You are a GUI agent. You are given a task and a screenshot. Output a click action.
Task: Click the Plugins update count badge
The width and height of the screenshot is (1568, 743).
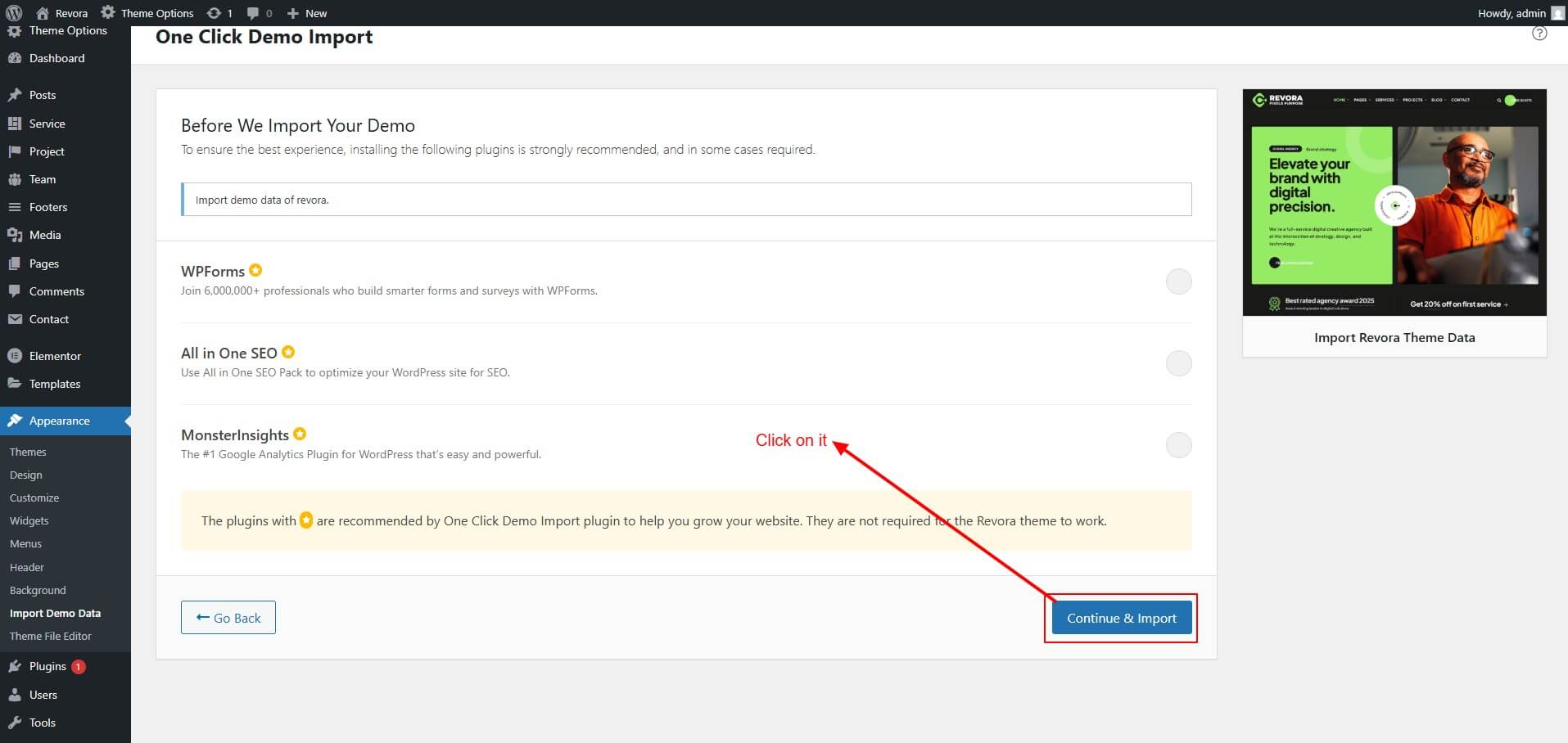pos(78,667)
